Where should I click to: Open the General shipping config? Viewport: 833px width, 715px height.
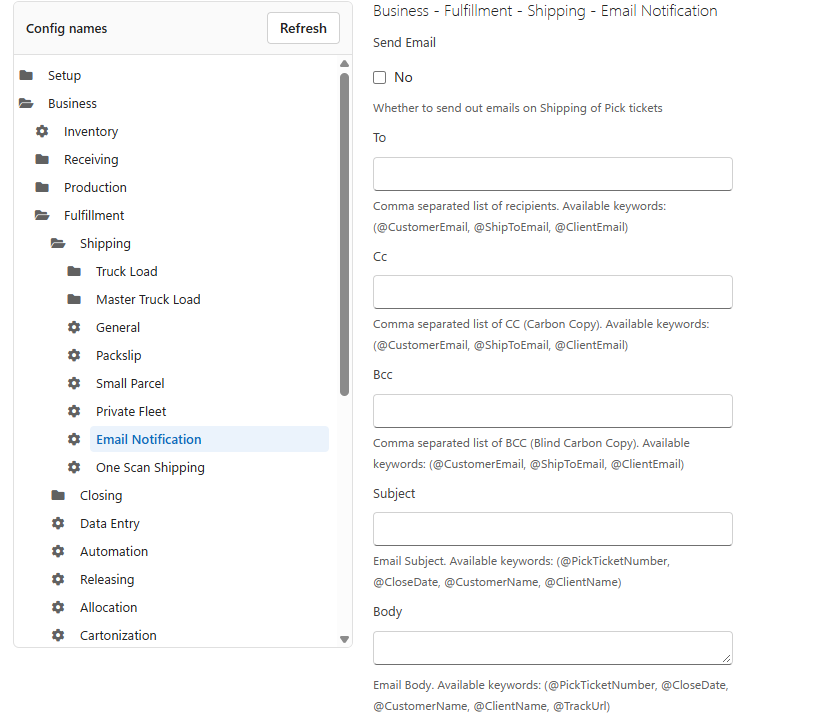[x=118, y=328]
